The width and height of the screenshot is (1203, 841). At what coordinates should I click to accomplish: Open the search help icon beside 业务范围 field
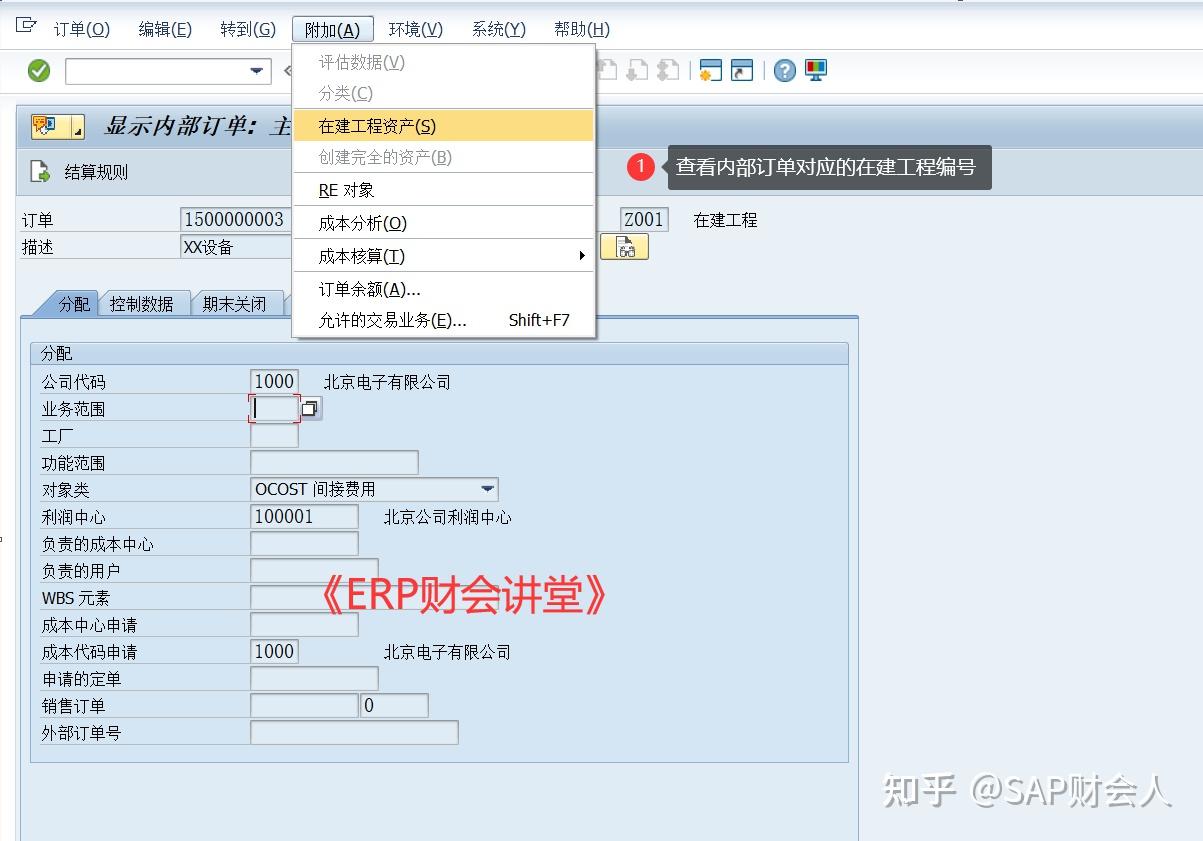tap(308, 408)
